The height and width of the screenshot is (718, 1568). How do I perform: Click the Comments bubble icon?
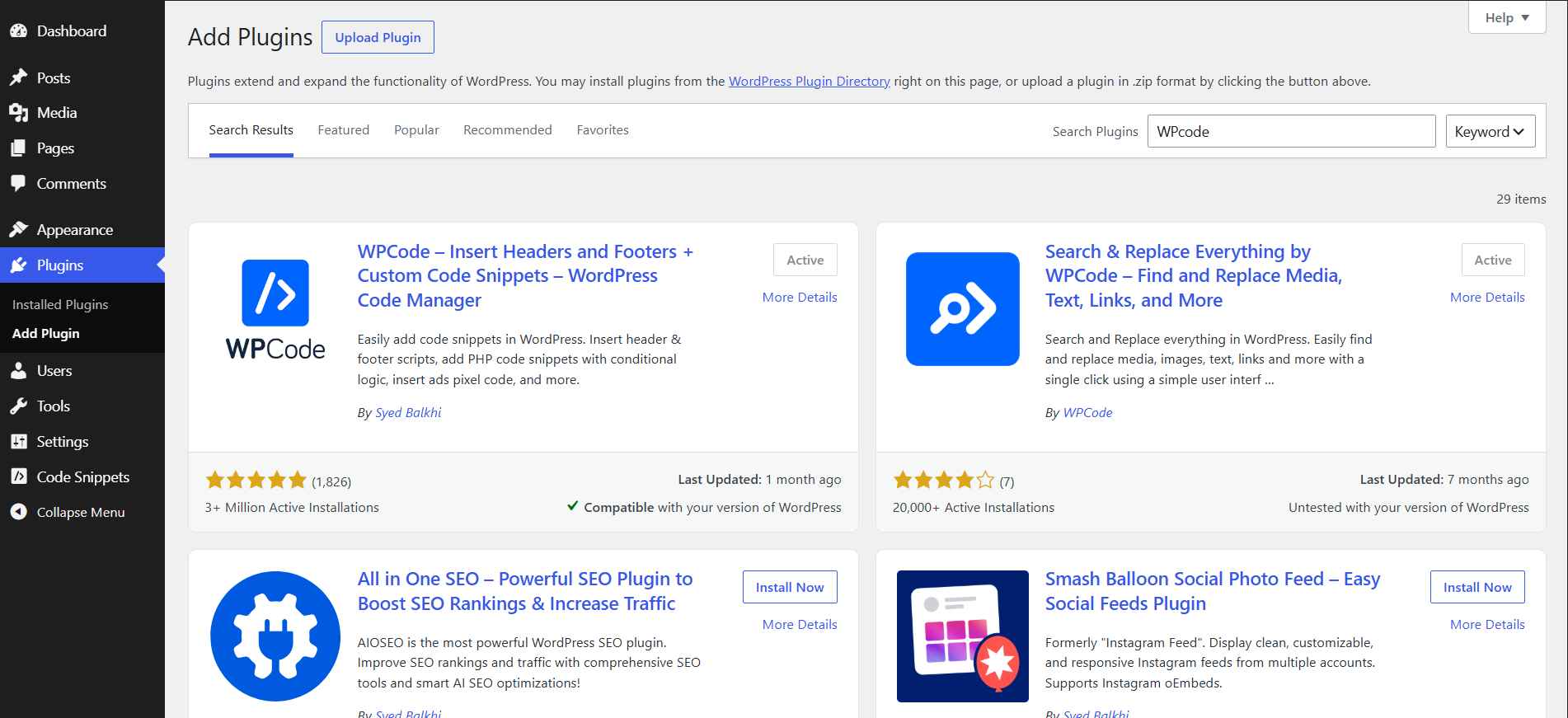click(x=18, y=184)
